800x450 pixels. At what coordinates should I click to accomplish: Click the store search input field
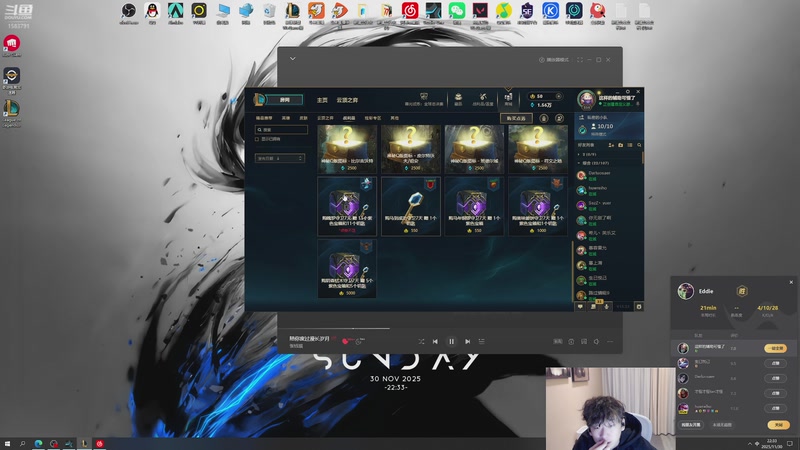pos(281,130)
